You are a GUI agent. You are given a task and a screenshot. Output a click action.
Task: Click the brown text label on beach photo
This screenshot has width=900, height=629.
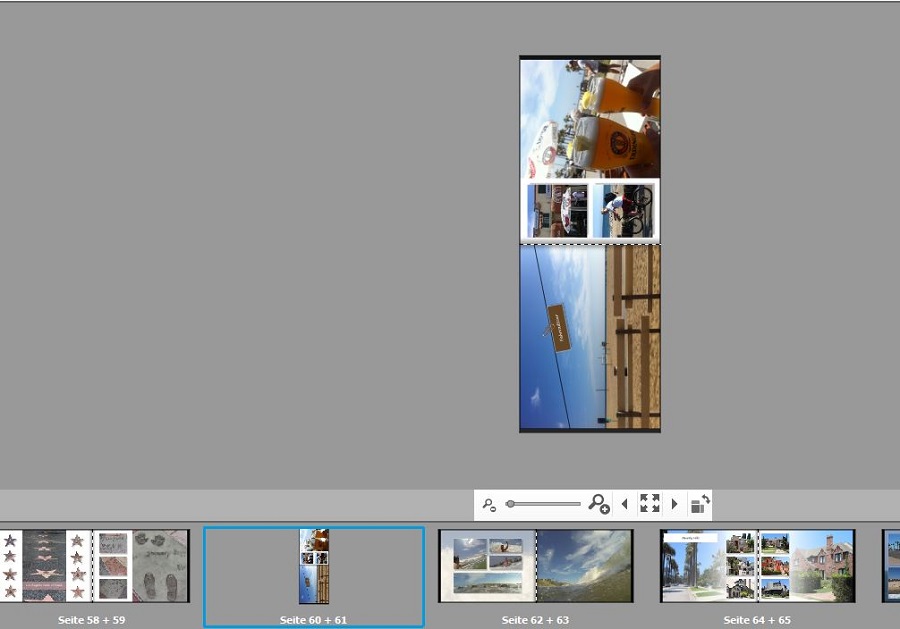click(558, 328)
